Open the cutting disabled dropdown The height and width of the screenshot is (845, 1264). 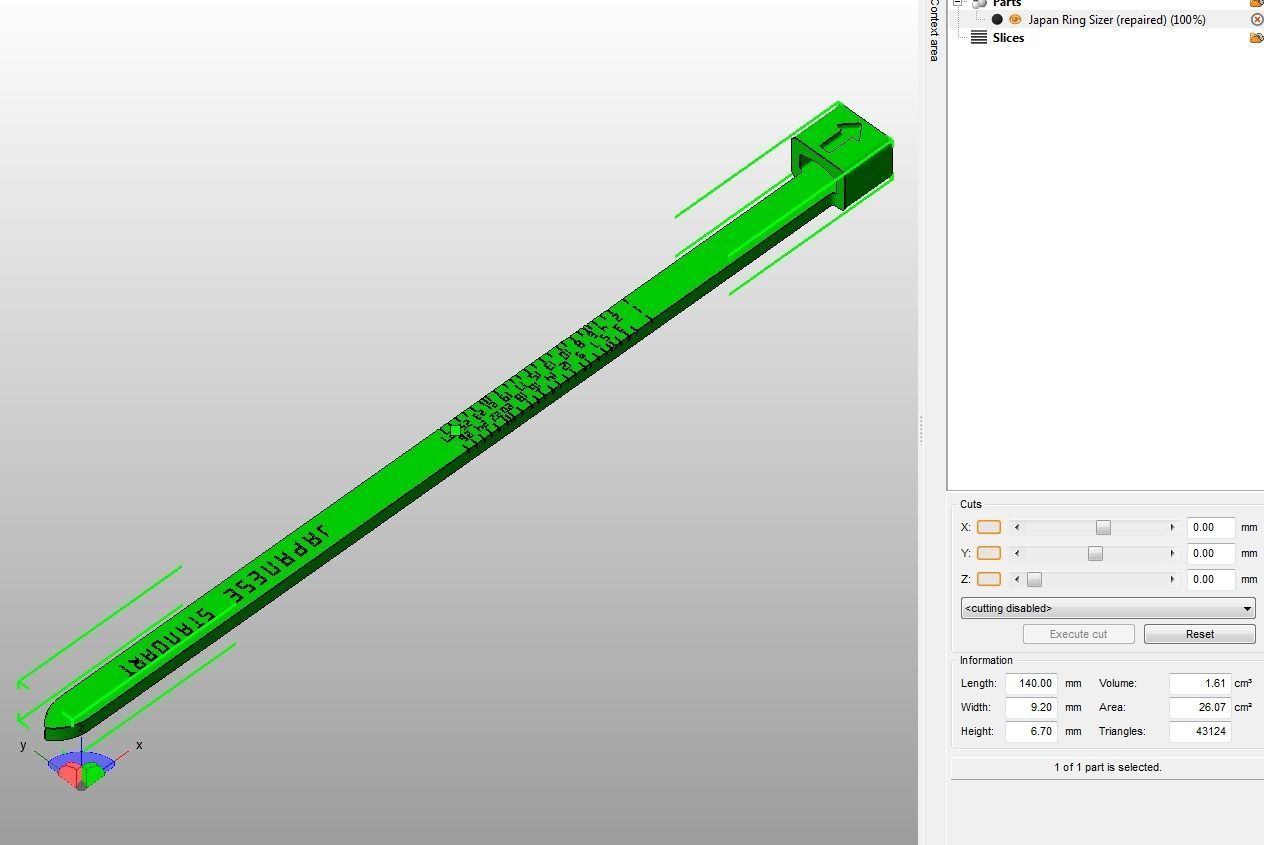point(1108,608)
